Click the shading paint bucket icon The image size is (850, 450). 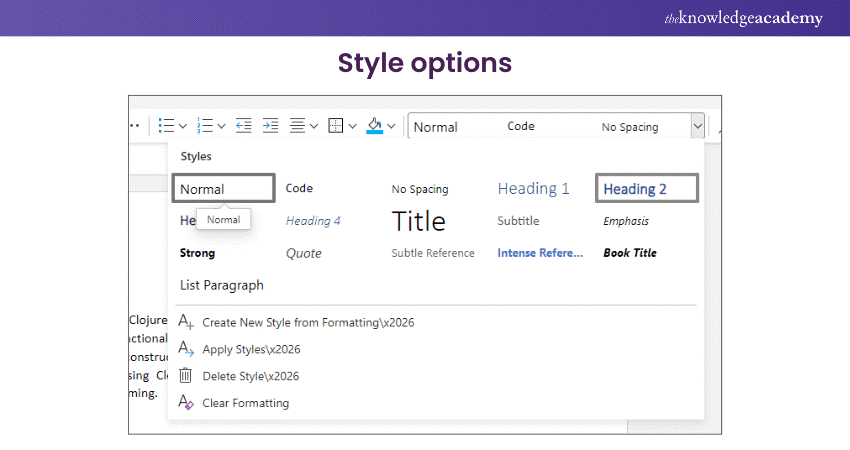coord(375,126)
